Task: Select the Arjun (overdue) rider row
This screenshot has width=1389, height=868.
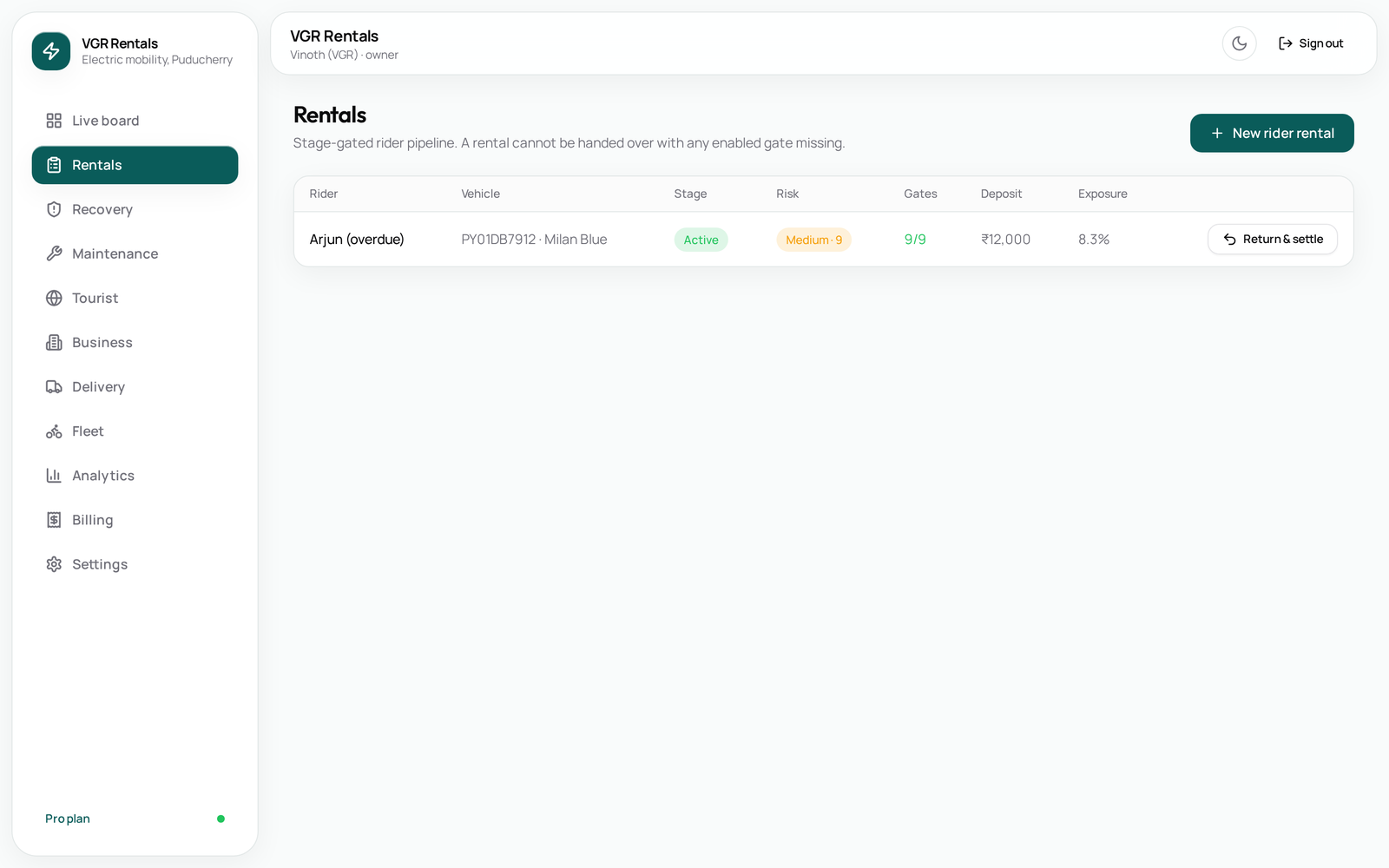Action: pos(823,240)
